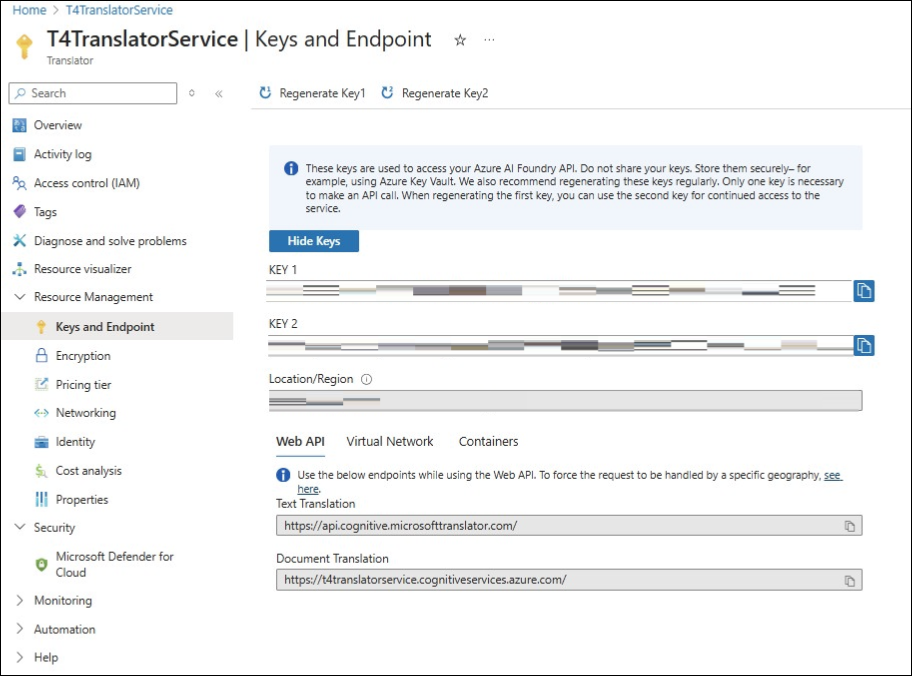Select the Encryption lock icon
The image size is (912, 676).
[41, 355]
